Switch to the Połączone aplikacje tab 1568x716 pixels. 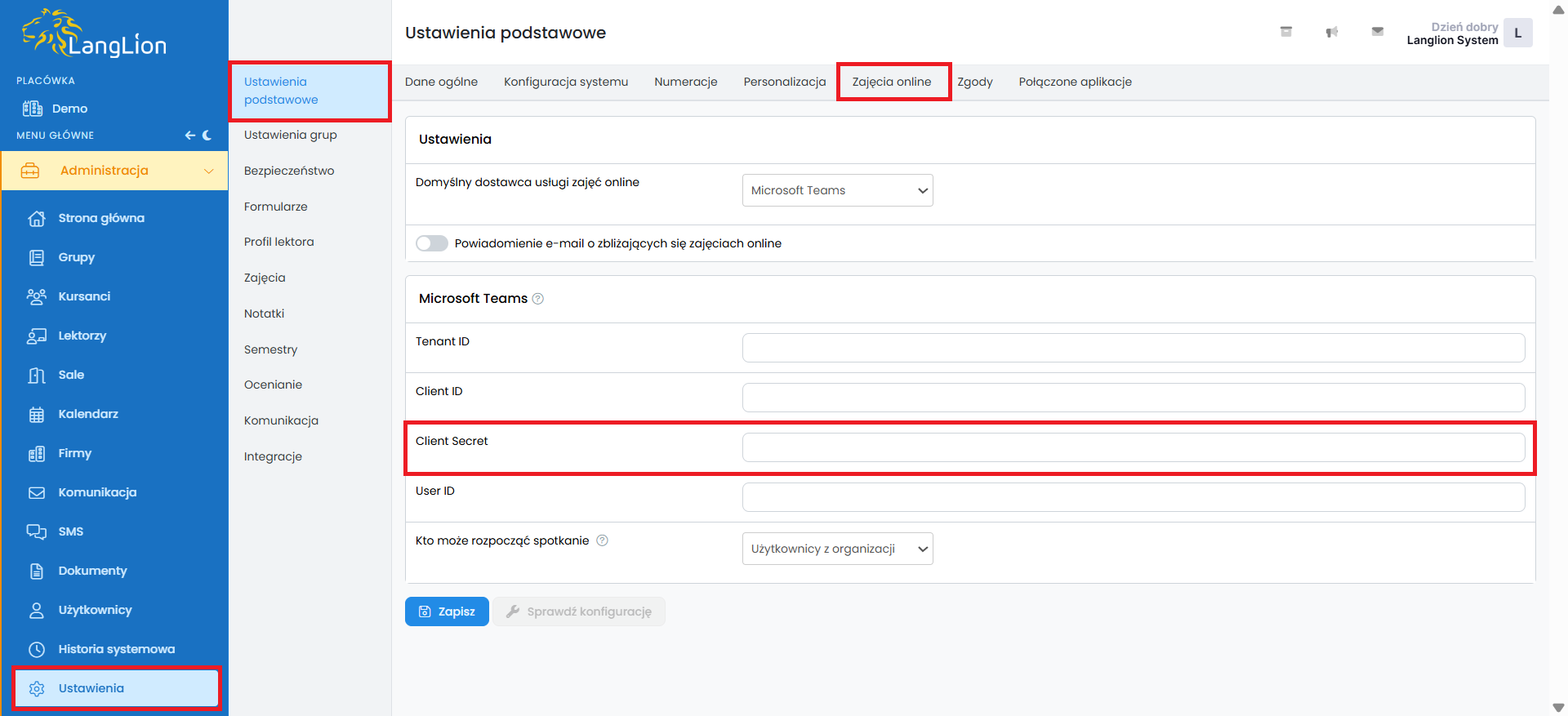[1075, 82]
